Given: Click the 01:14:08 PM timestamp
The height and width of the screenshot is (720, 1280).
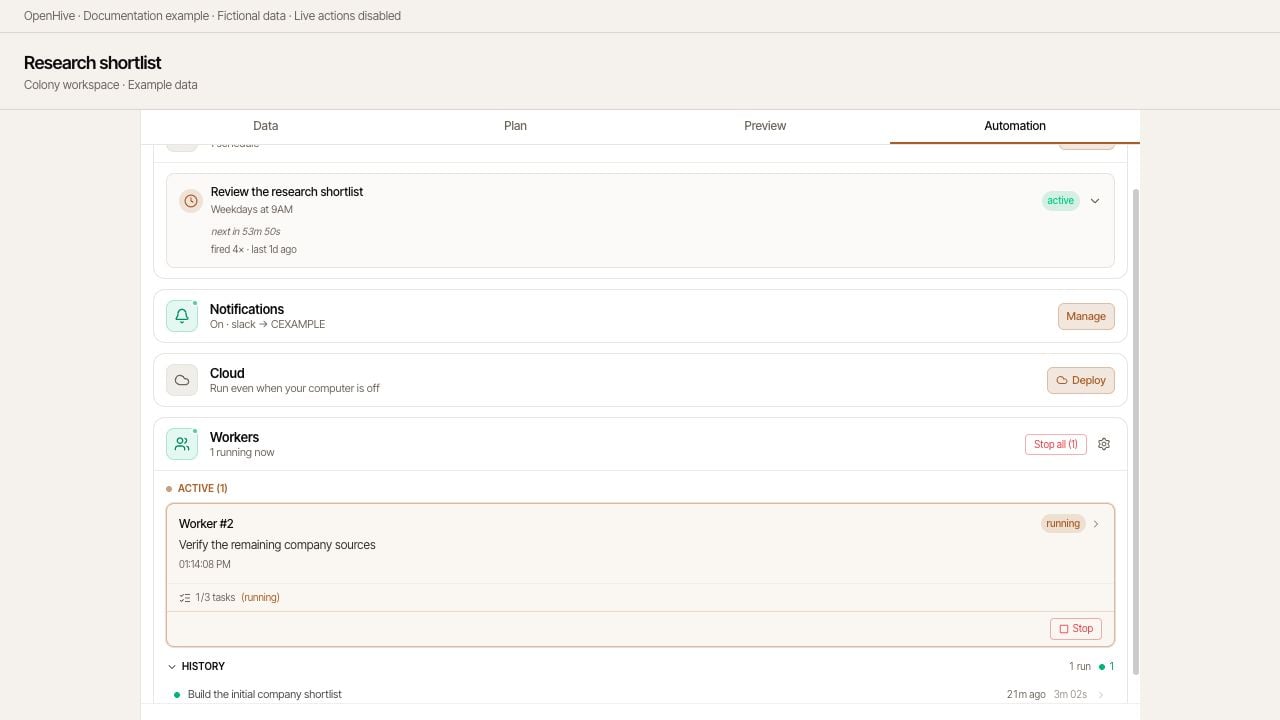Looking at the screenshot, I should (205, 565).
